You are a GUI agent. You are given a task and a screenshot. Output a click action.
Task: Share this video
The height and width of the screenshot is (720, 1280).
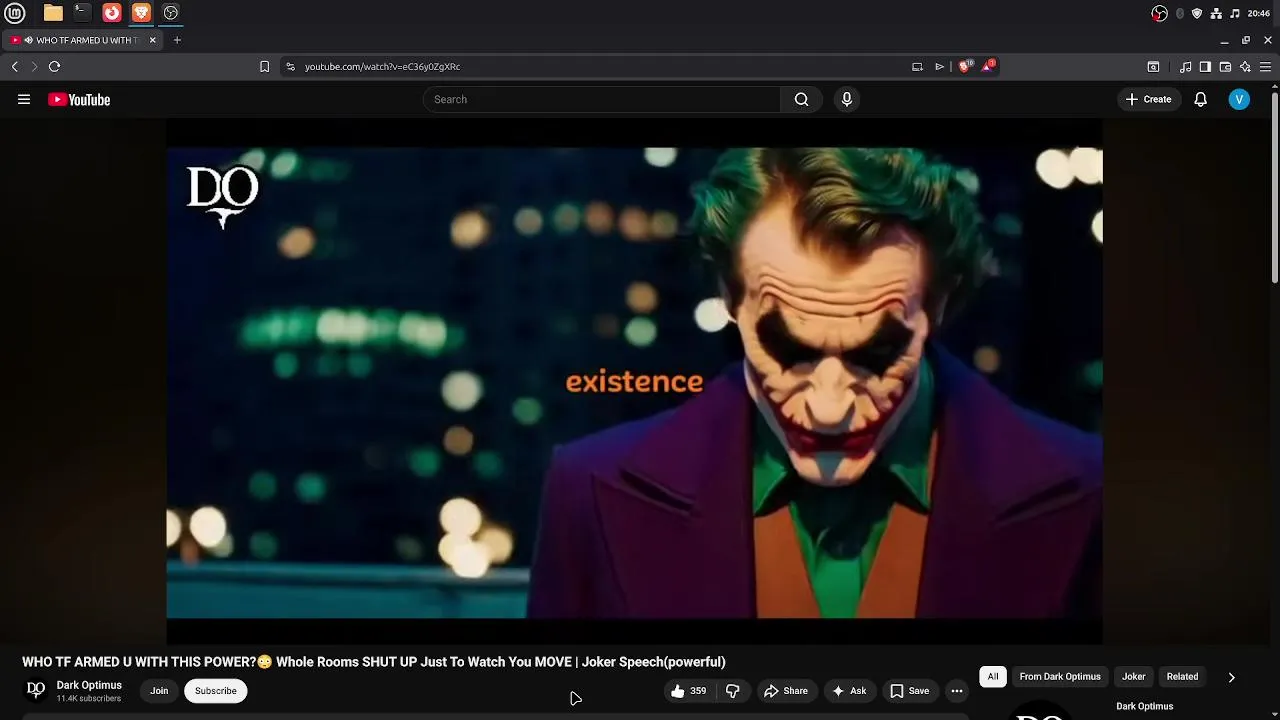click(x=786, y=691)
